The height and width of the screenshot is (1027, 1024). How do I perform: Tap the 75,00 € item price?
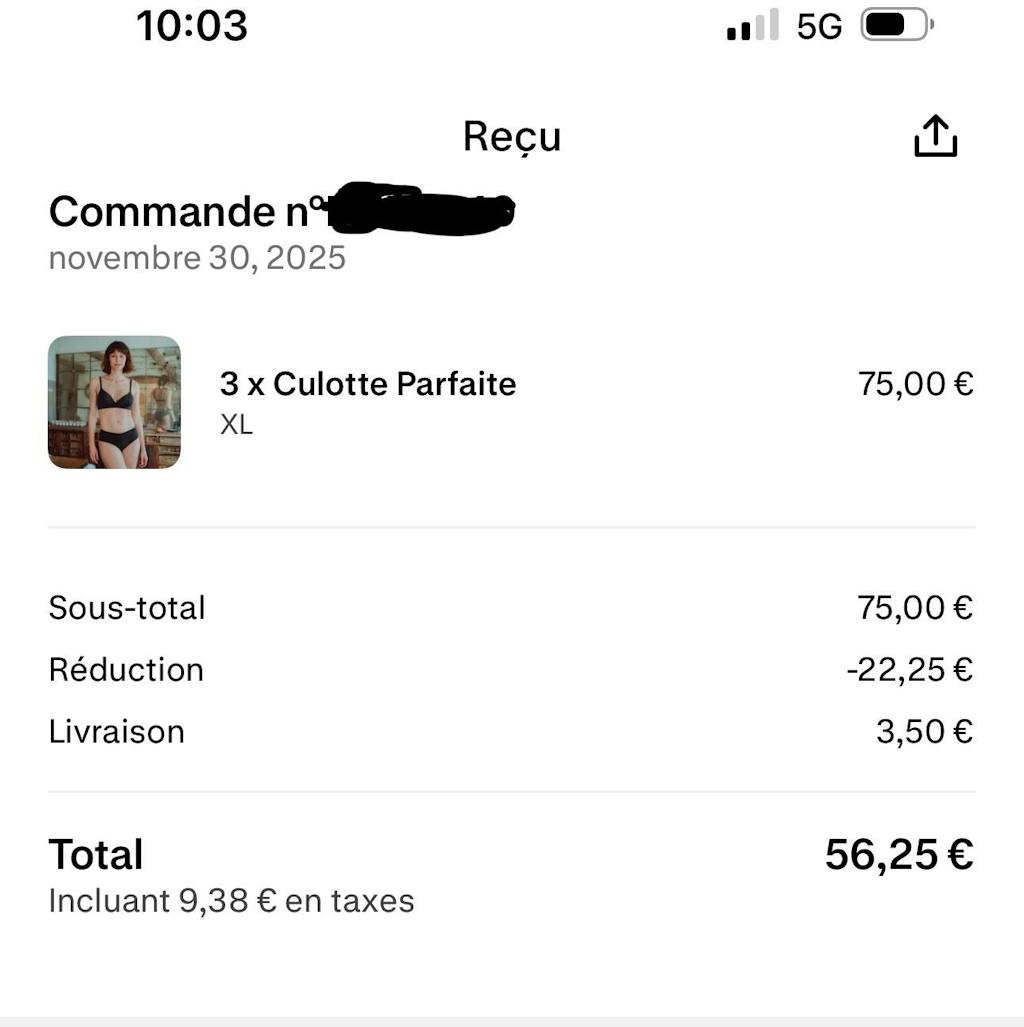click(915, 384)
